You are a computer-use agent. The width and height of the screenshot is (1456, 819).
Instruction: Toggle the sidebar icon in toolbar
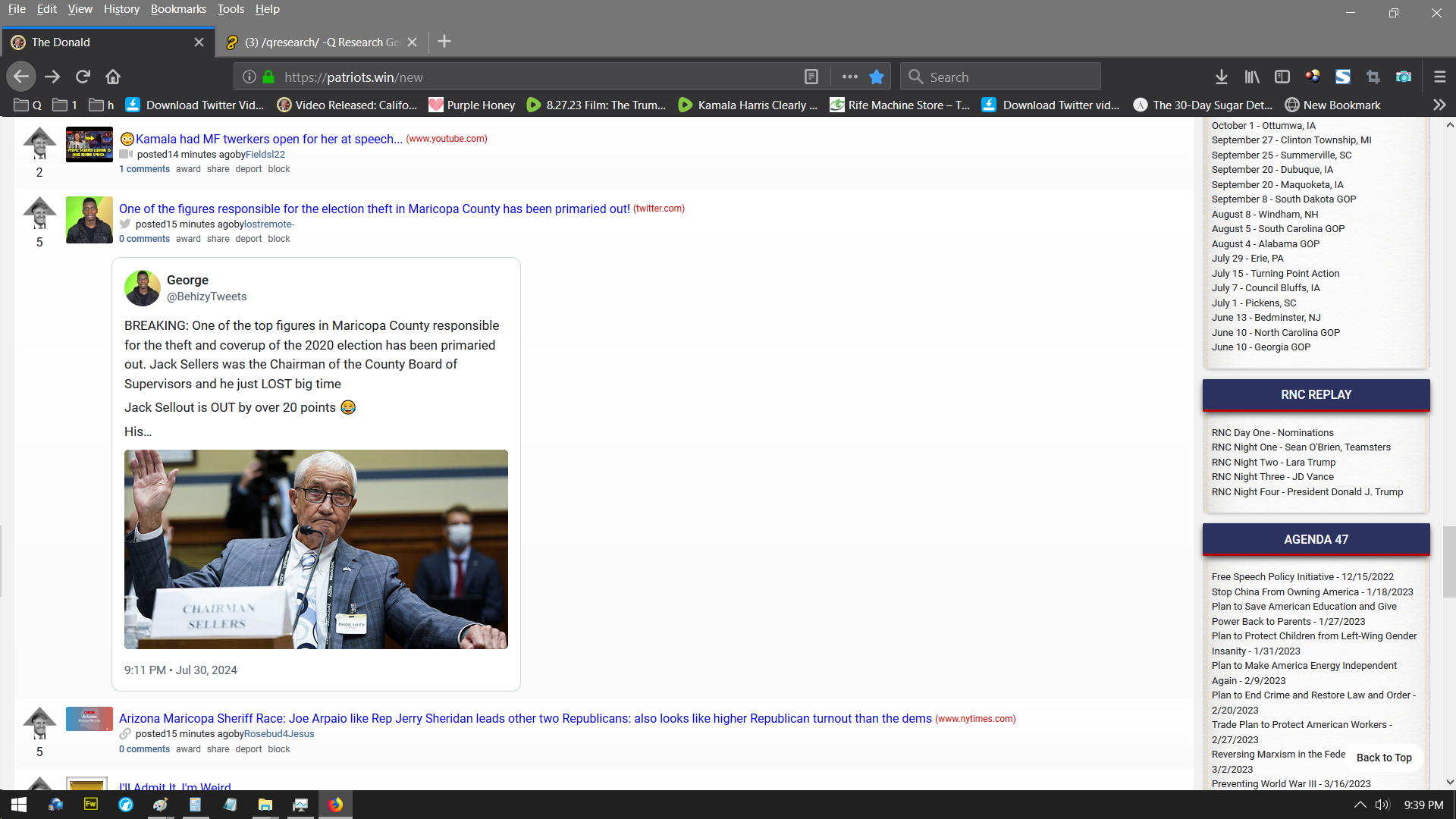tap(1282, 77)
